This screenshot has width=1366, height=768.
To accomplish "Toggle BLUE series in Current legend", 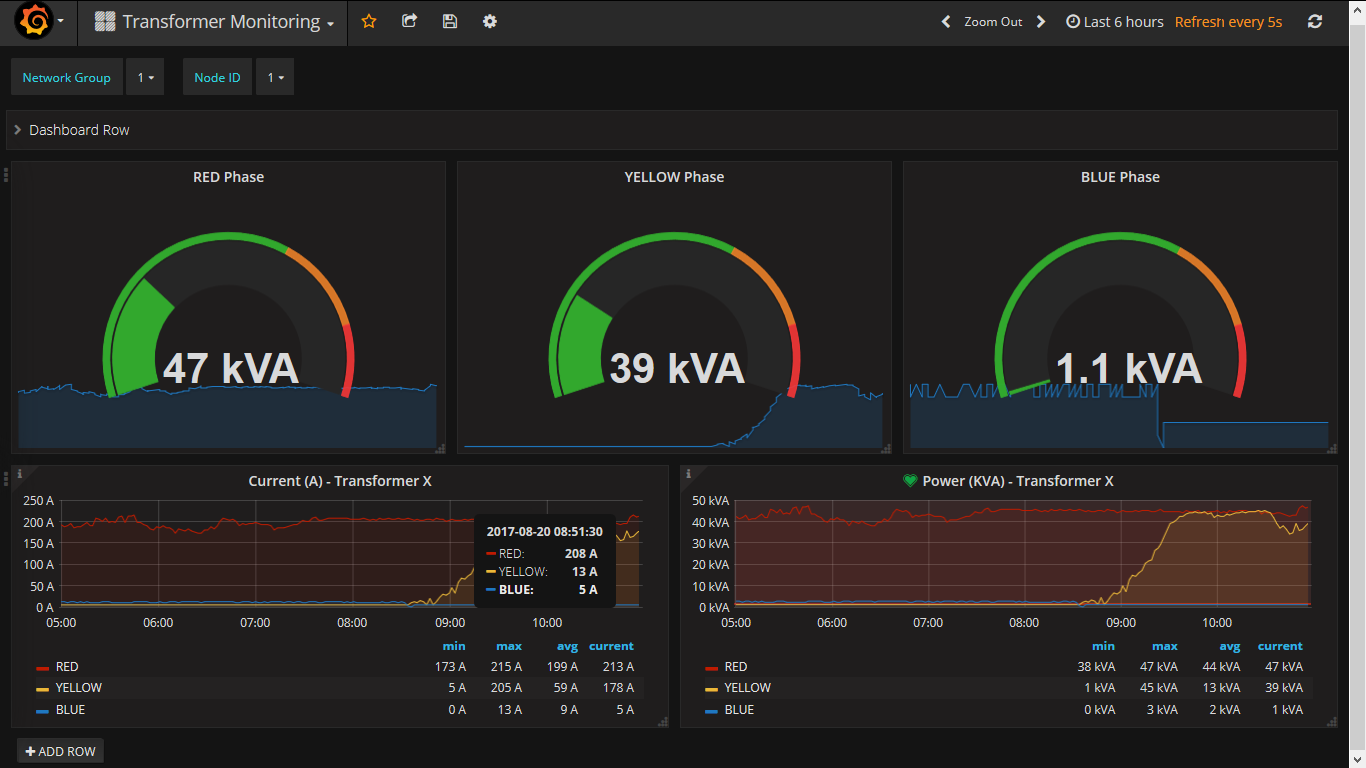I will [x=70, y=710].
